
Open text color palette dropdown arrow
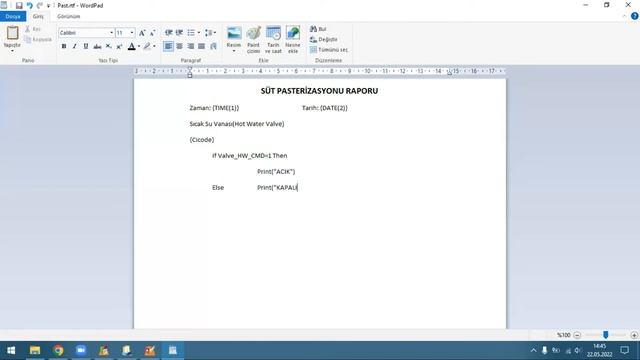click(x=139, y=47)
